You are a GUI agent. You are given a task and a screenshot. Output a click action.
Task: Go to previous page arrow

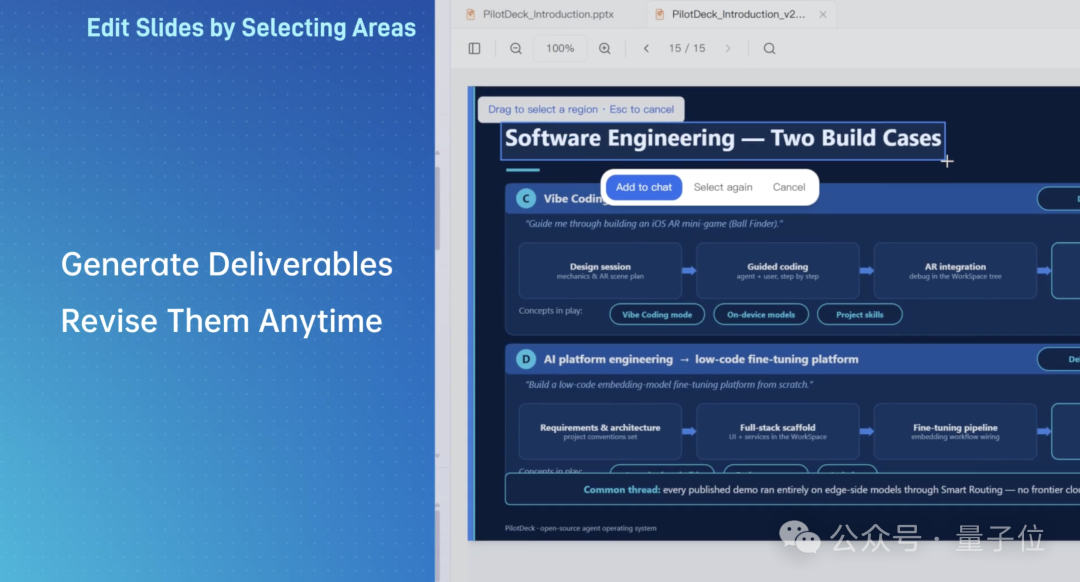coord(646,48)
